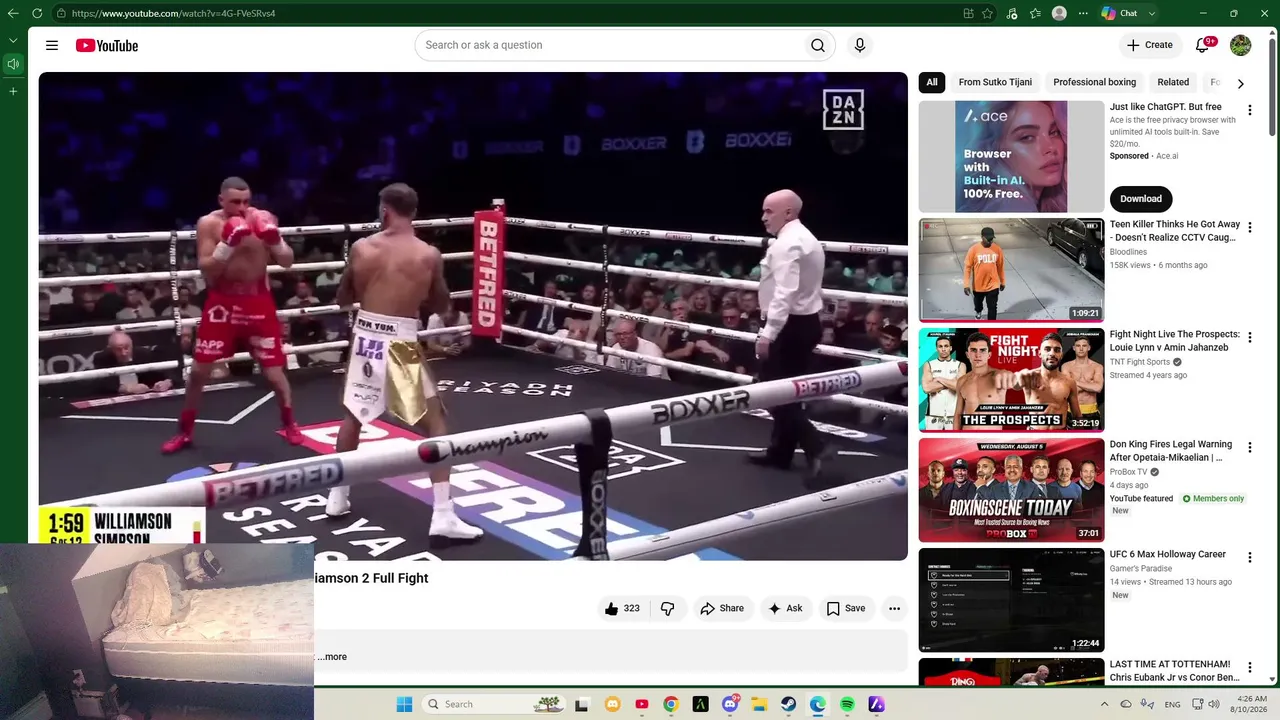Like the video with 323 likes
This screenshot has height=720, width=1280.
pyautogui.click(x=622, y=608)
